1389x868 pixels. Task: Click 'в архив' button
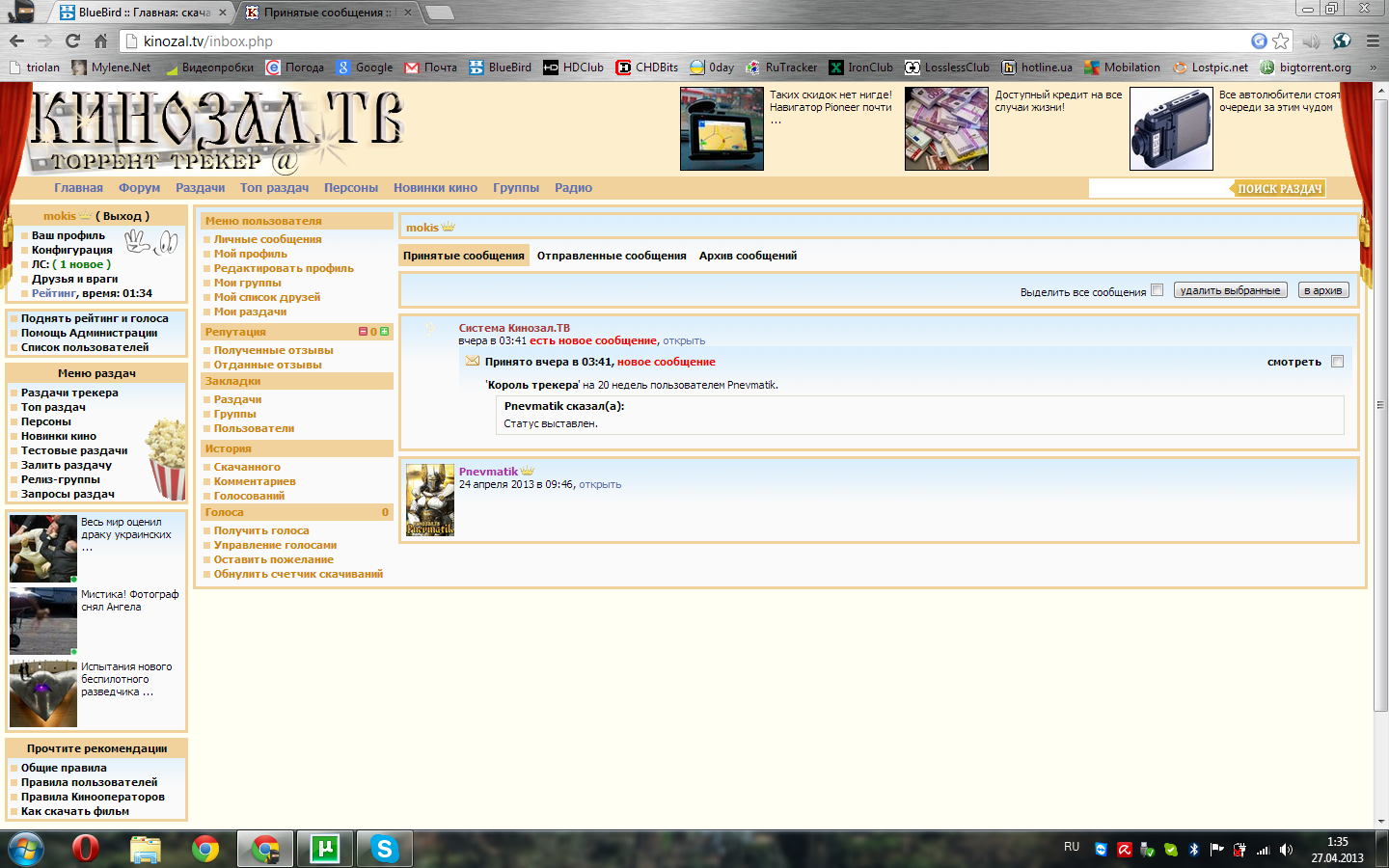(x=1323, y=290)
